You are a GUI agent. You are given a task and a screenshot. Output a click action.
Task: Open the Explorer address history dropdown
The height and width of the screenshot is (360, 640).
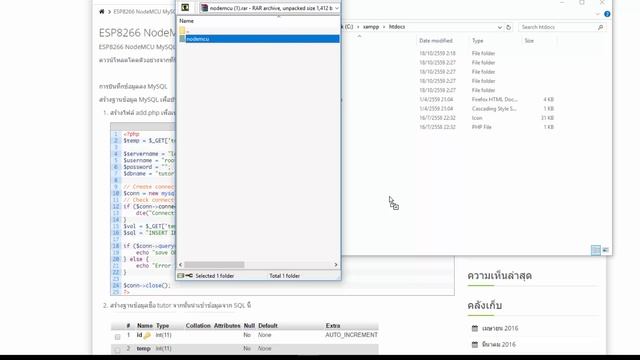point(500,27)
